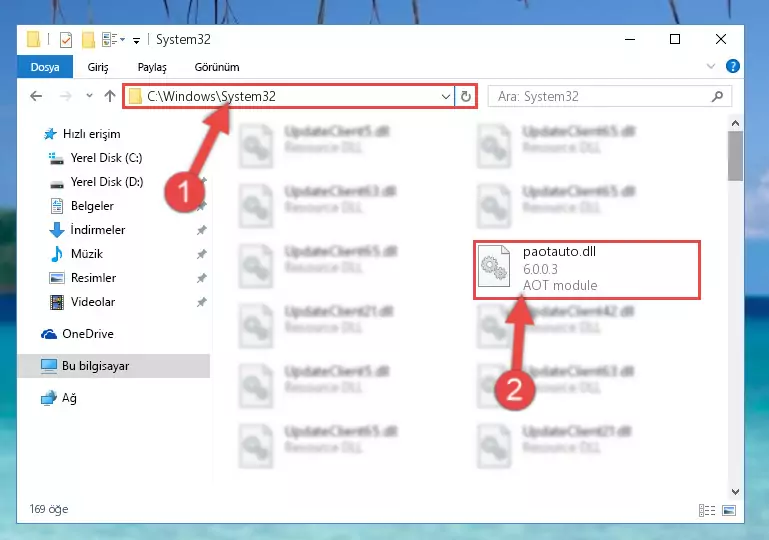Click the scroll up arrow of file list

tap(735, 123)
